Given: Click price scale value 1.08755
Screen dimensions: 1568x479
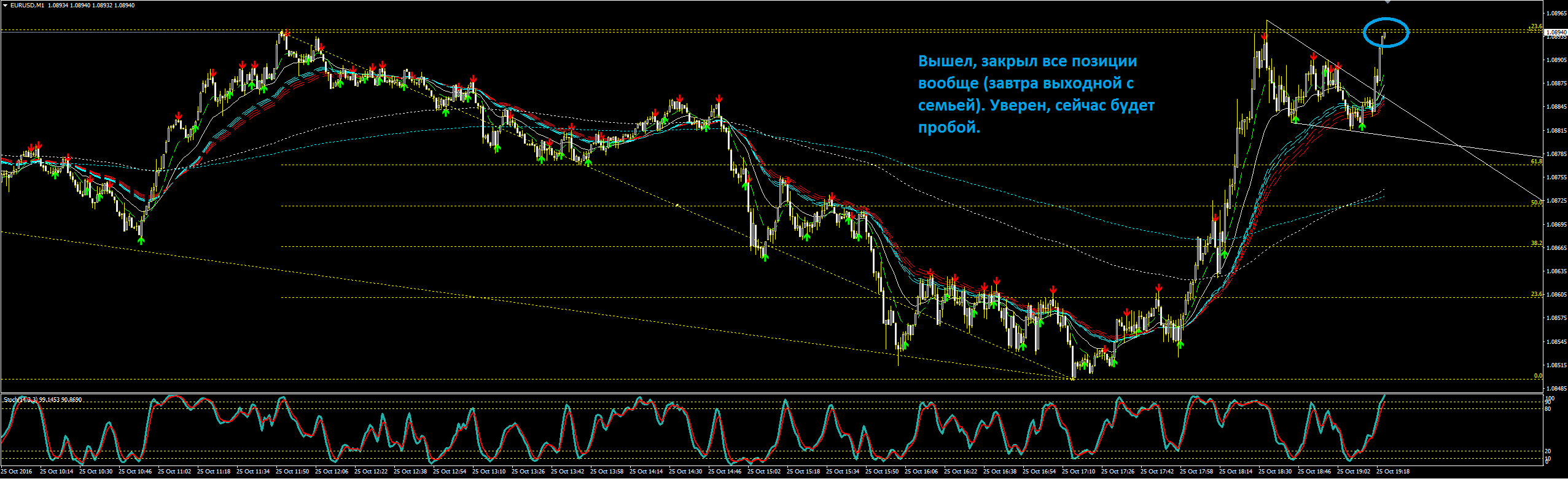Looking at the screenshot, I should coord(1557,177).
